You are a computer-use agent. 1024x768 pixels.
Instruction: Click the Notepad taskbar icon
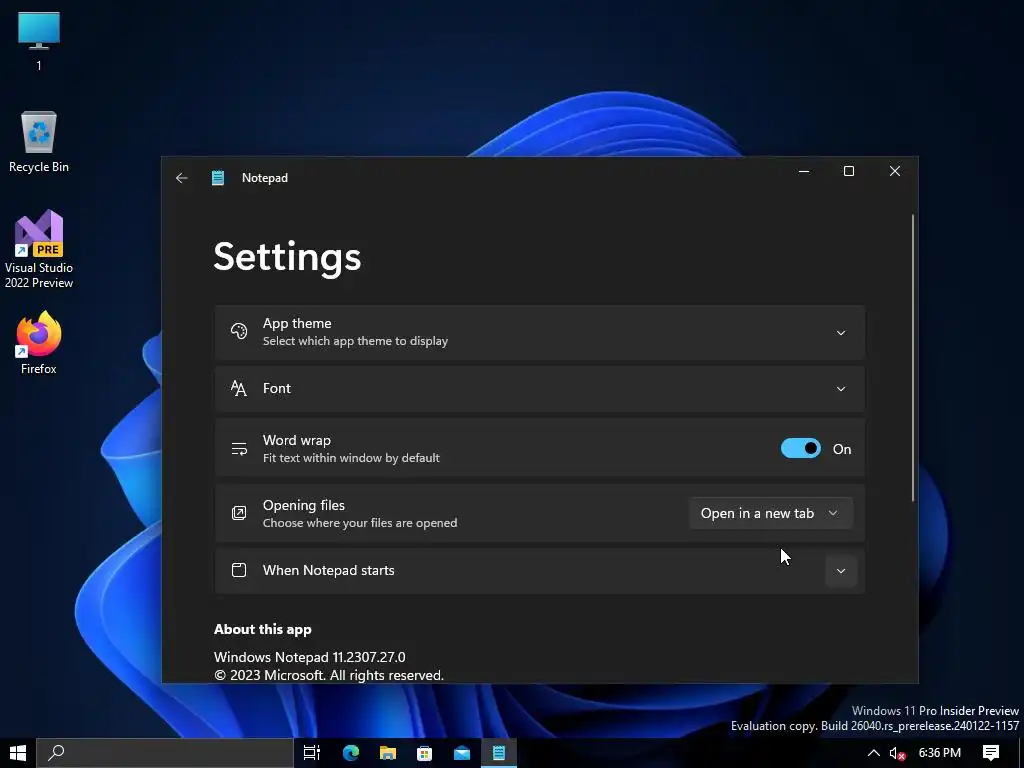499,753
